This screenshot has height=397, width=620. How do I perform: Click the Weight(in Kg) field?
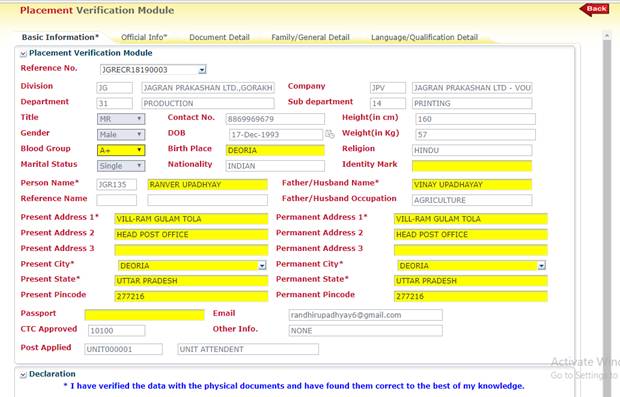475,134
